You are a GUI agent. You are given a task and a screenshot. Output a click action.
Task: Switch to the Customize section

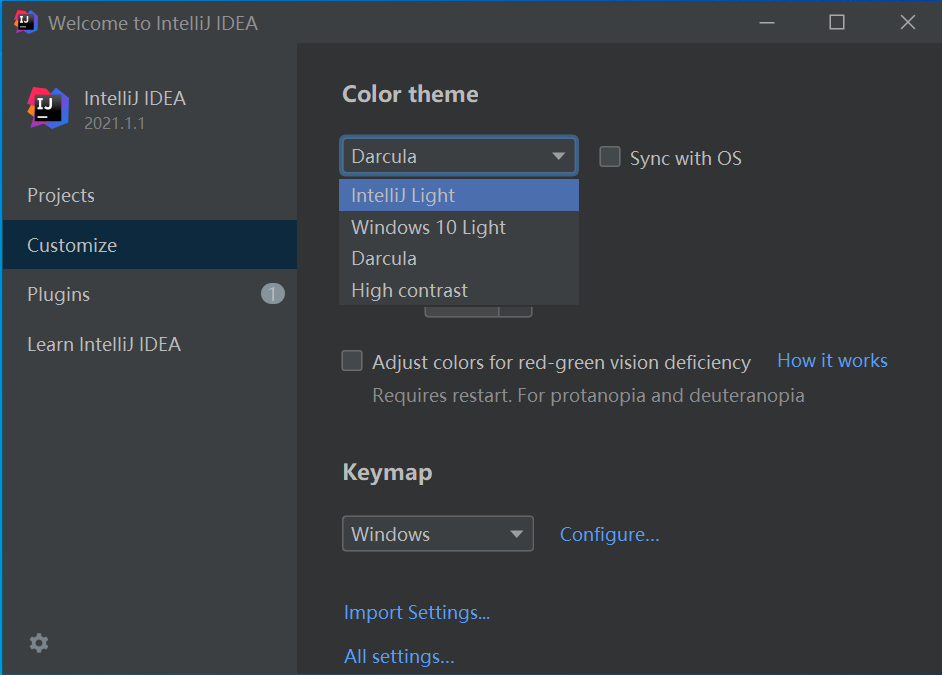(x=150, y=244)
